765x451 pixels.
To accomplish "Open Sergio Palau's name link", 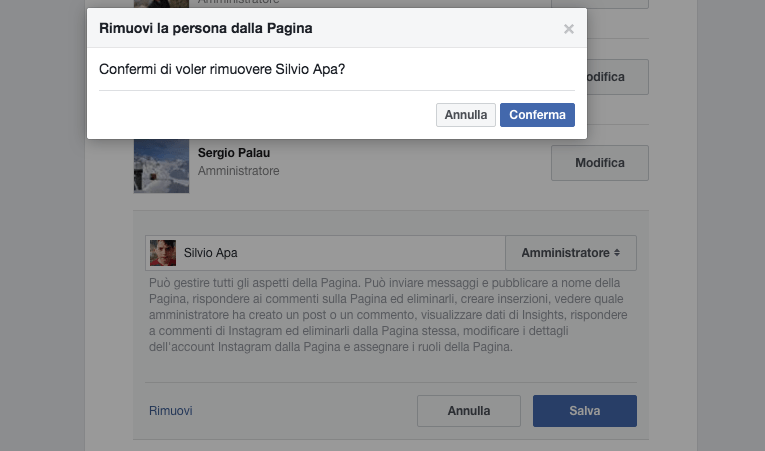I will click(234, 153).
